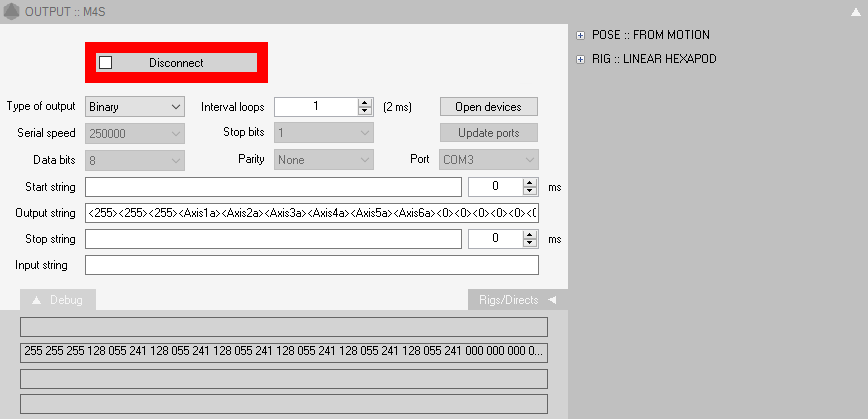Viewport: 868px width, 419px height.
Task: Increase the Start string delay with the up arrow
Action: point(530,183)
